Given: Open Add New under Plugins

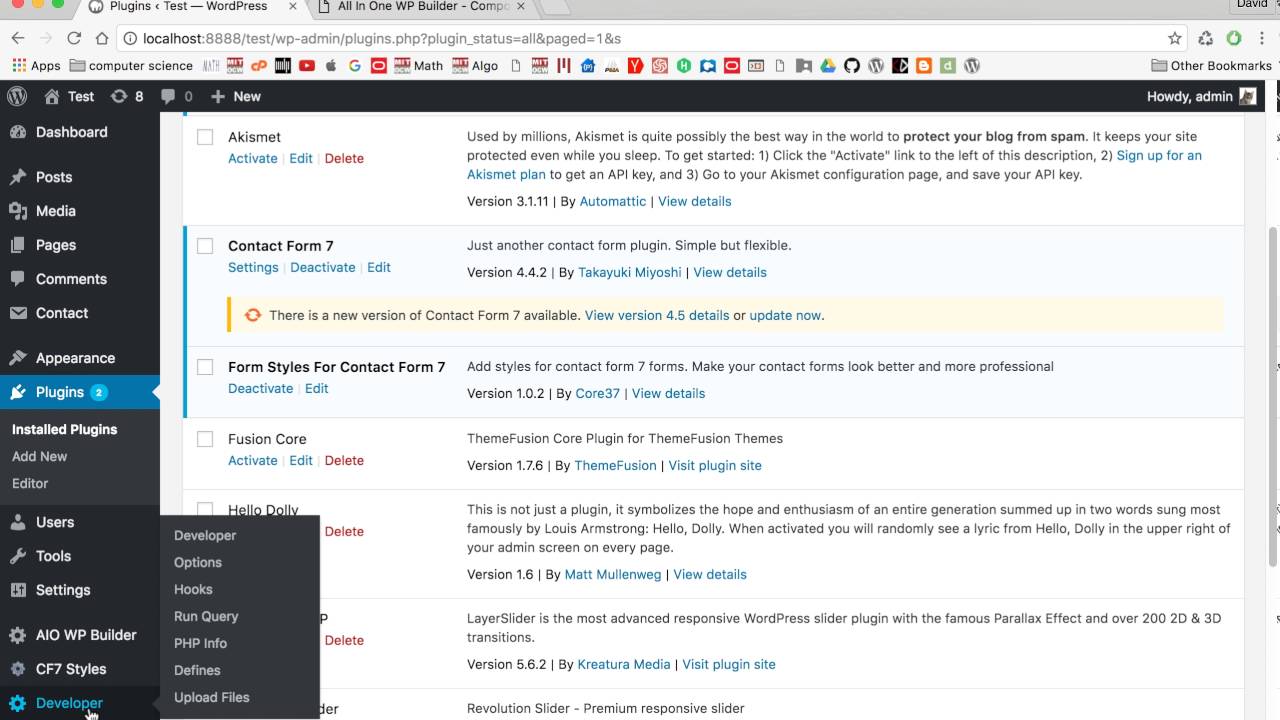Looking at the screenshot, I should [40, 456].
